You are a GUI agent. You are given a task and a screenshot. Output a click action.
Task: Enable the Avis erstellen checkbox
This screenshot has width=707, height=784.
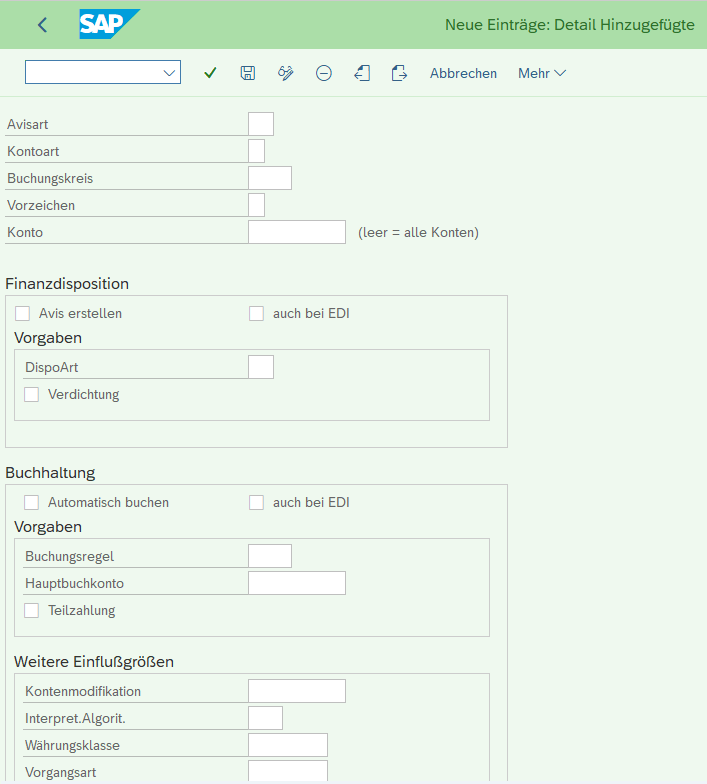pyautogui.click(x=23, y=314)
